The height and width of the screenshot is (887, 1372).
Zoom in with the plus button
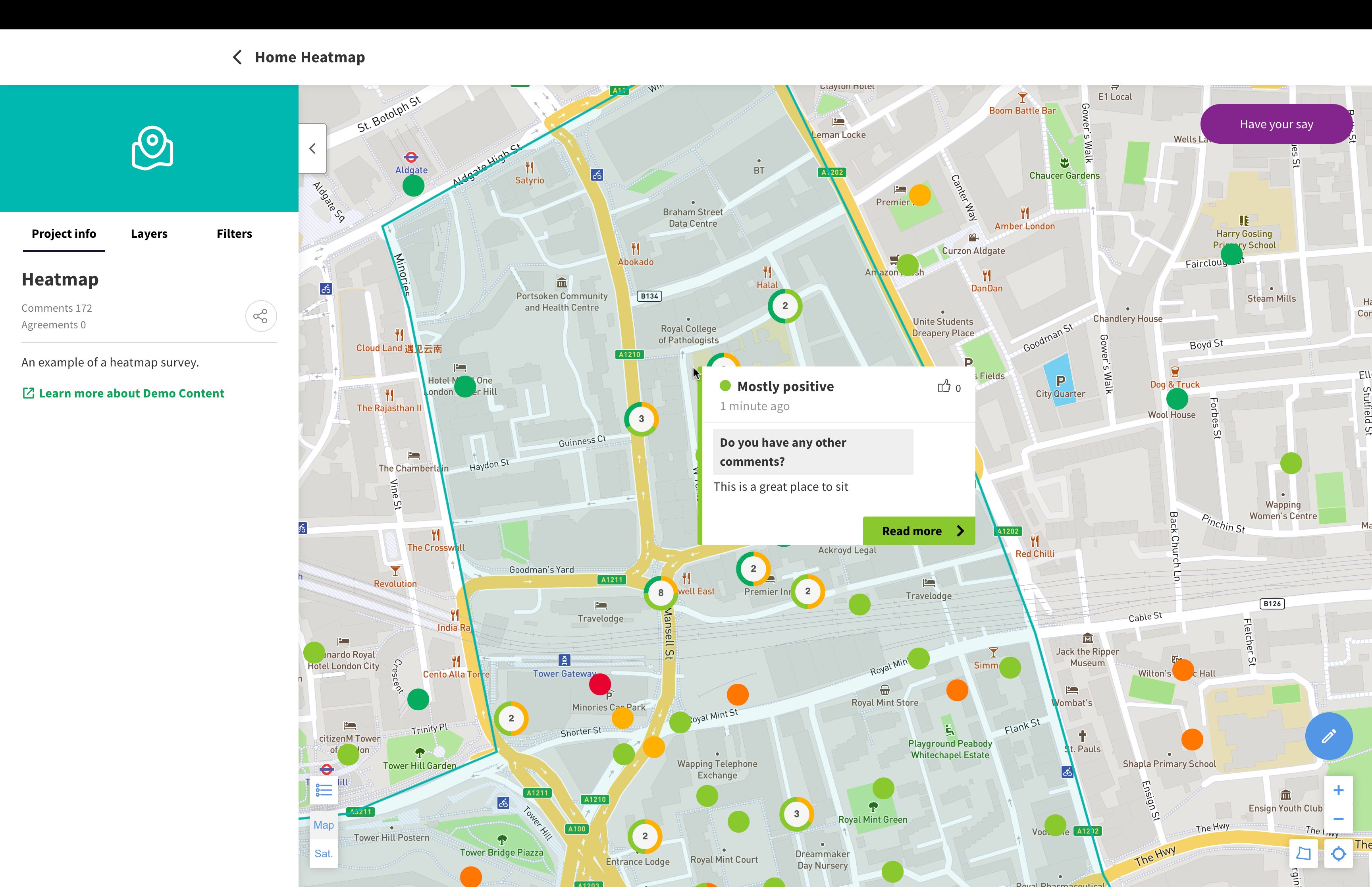1338,790
